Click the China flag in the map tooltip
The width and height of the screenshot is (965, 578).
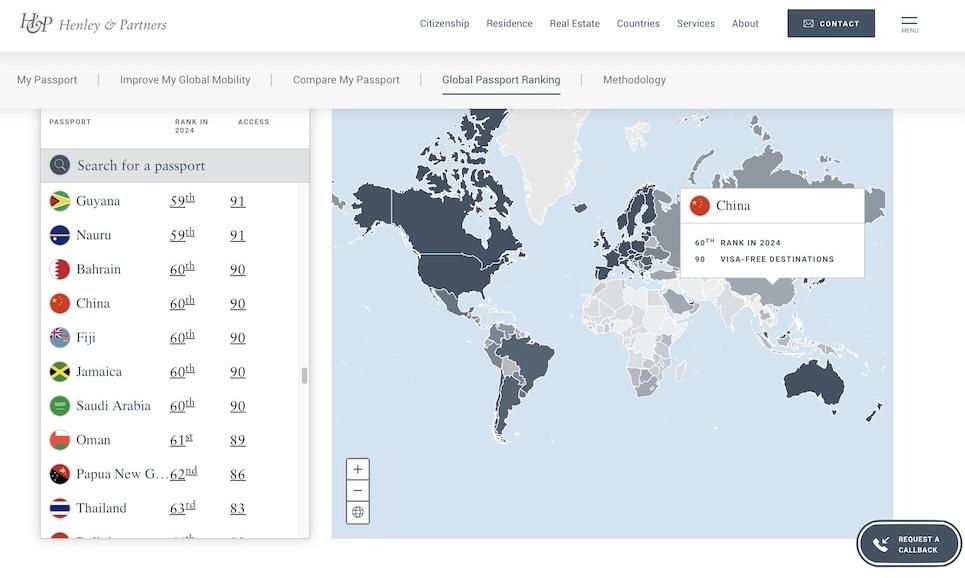pos(700,206)
